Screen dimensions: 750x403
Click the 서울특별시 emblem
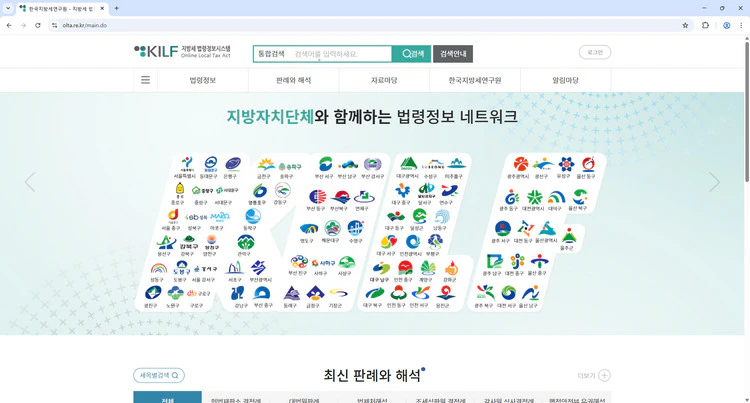coord(187,163)
